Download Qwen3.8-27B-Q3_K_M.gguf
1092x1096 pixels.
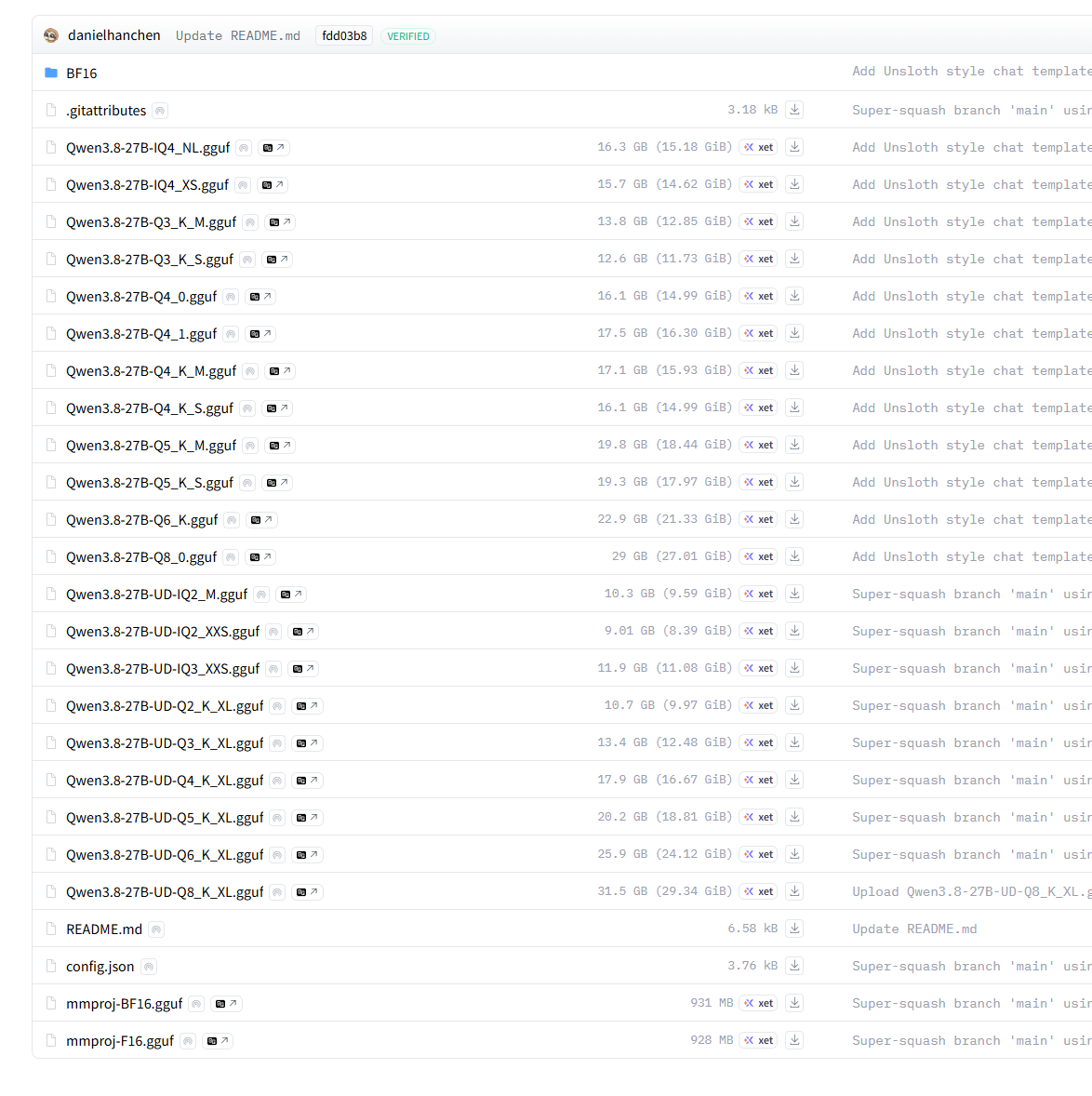794,221
